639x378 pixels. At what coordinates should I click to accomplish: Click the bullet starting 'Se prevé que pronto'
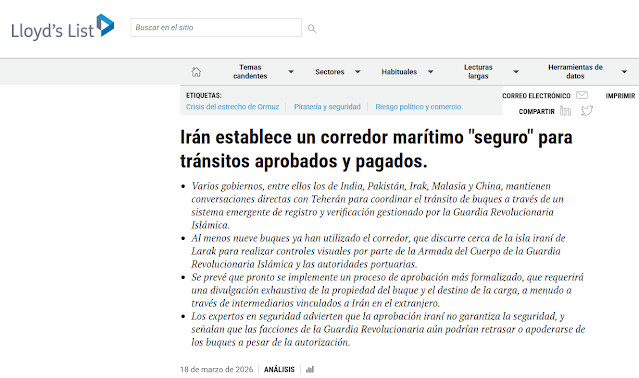point(387,290)
